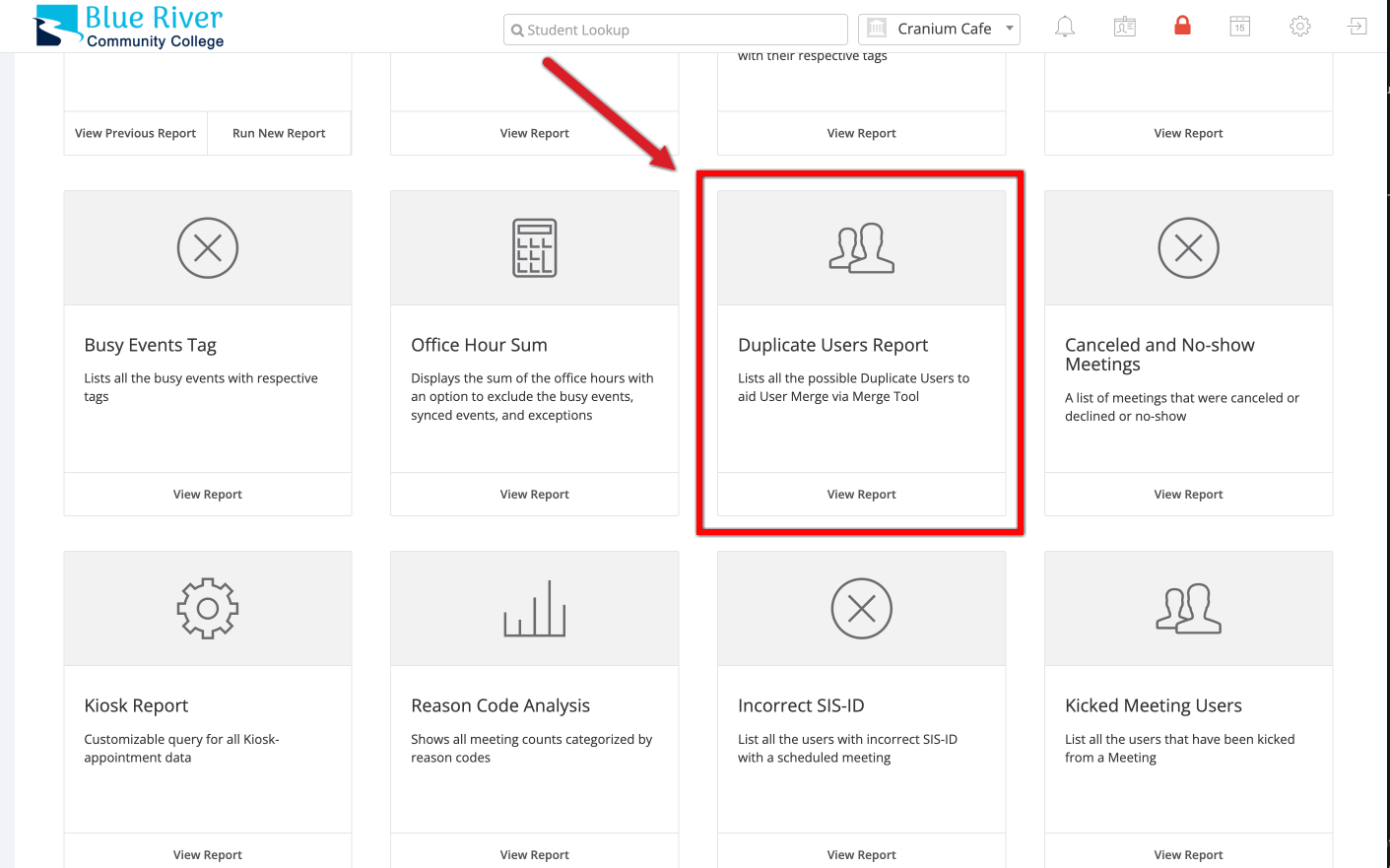Click the two-users icon on Duplicate Users Report

click(x=861, y=245)
